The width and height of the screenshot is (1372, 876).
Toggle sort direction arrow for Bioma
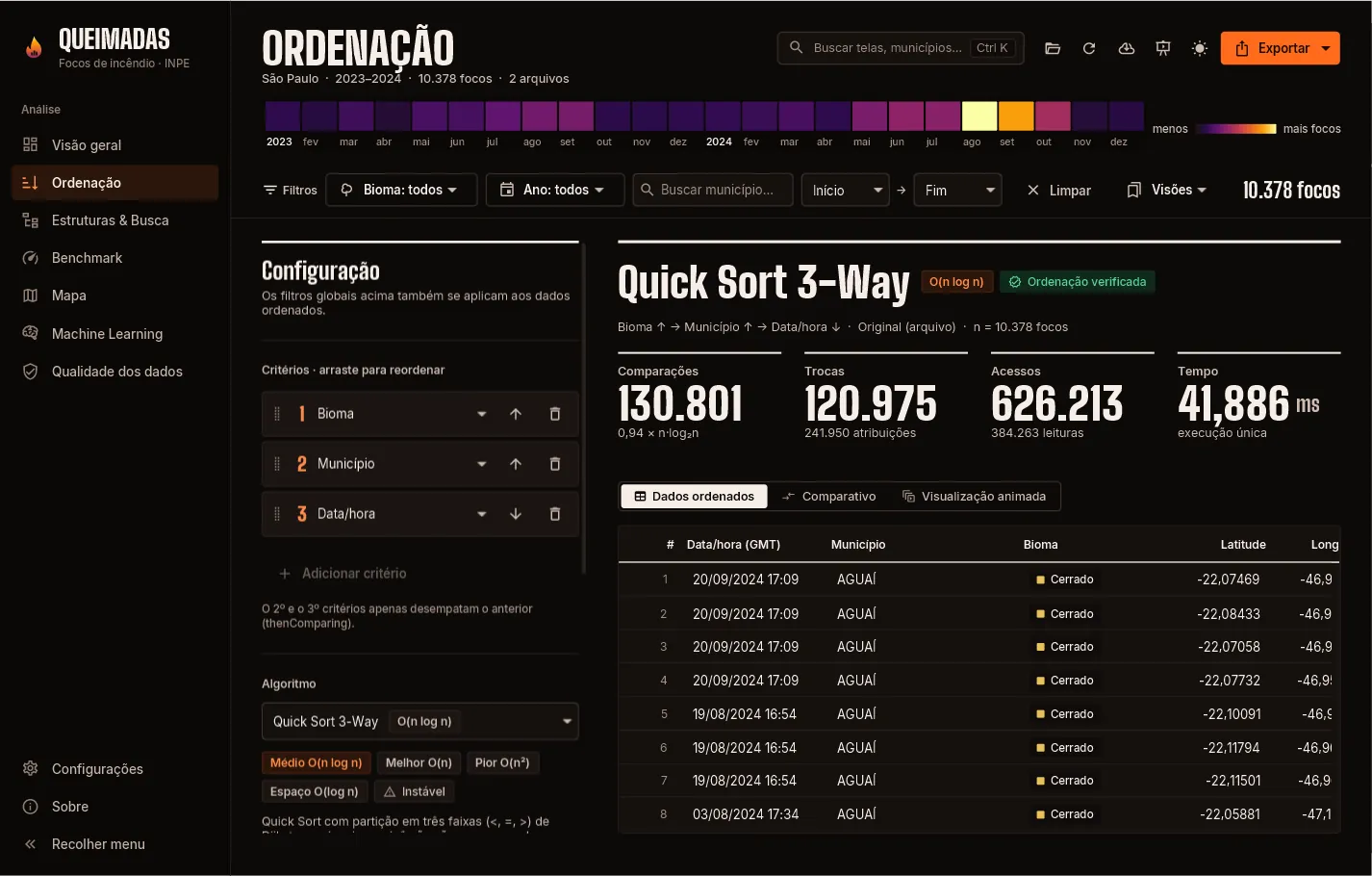(516, 414)
